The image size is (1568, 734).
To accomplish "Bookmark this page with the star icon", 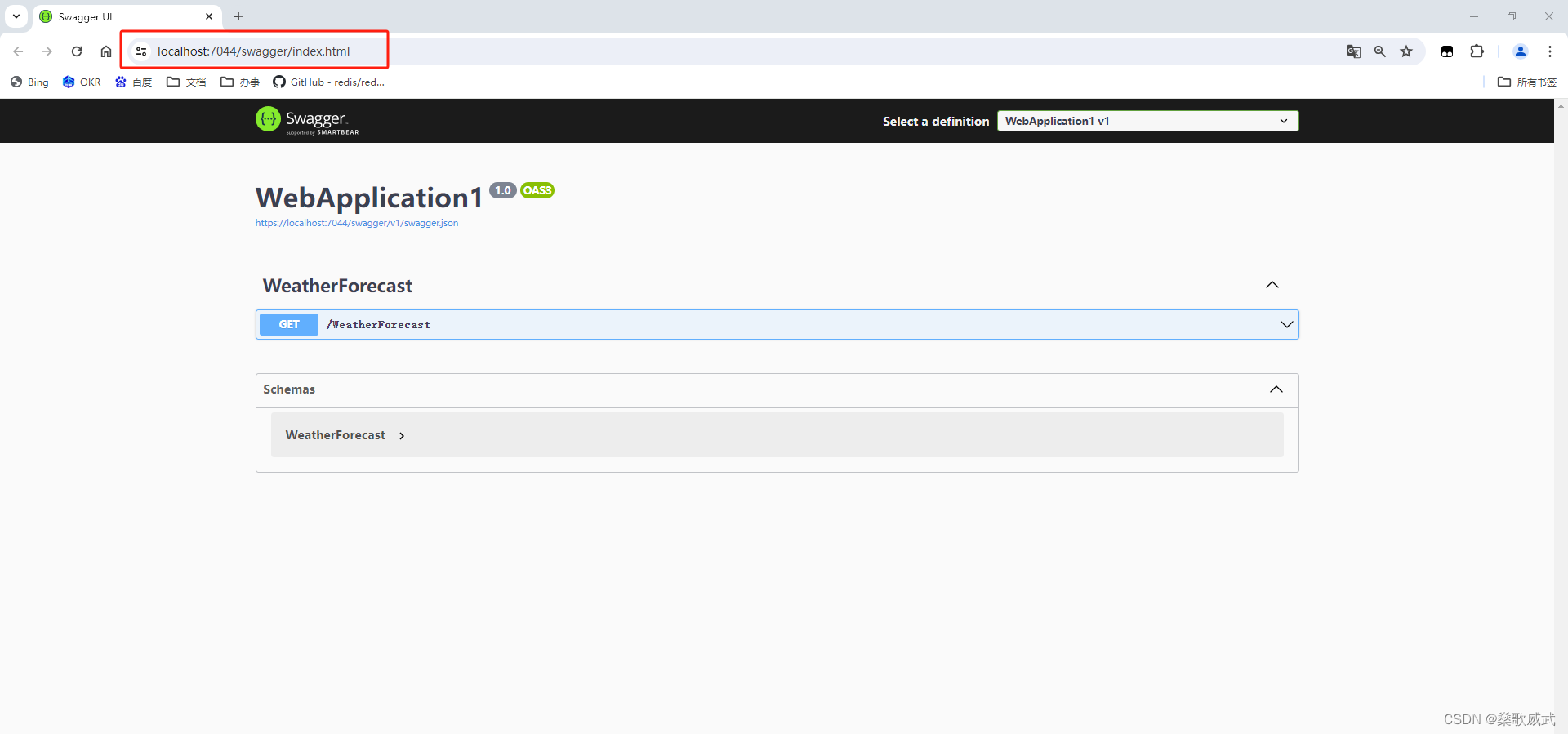I will (x=1406, y=51).
